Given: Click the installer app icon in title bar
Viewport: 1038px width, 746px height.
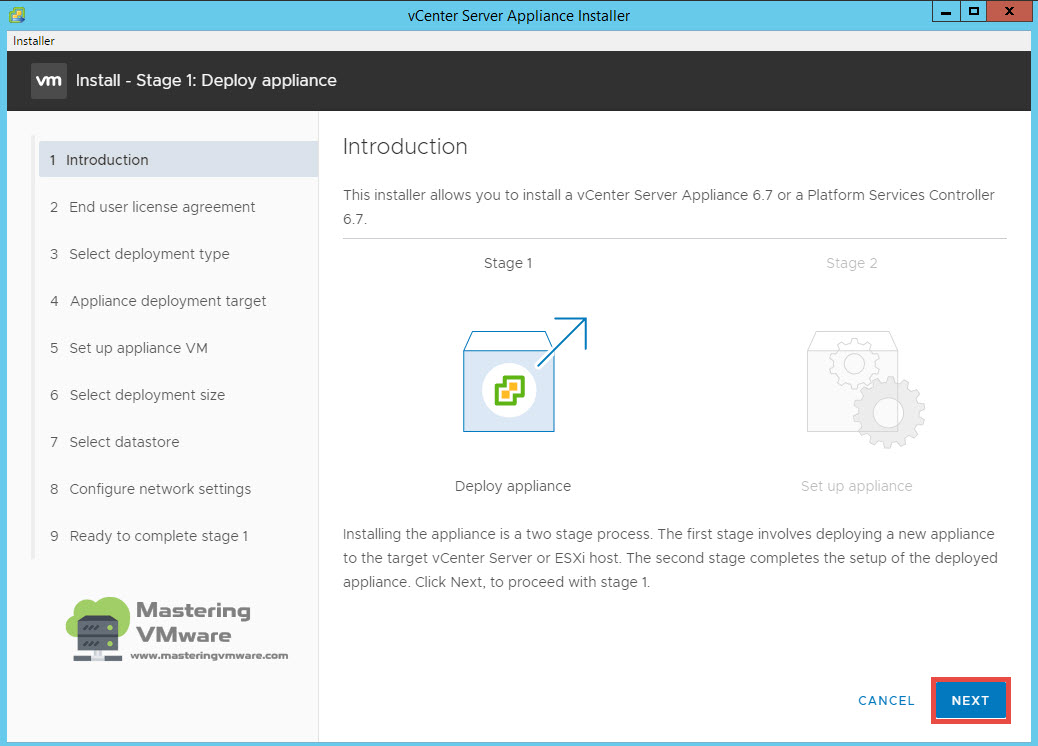Looking at the screenshot, I should (x=17, y=15).
